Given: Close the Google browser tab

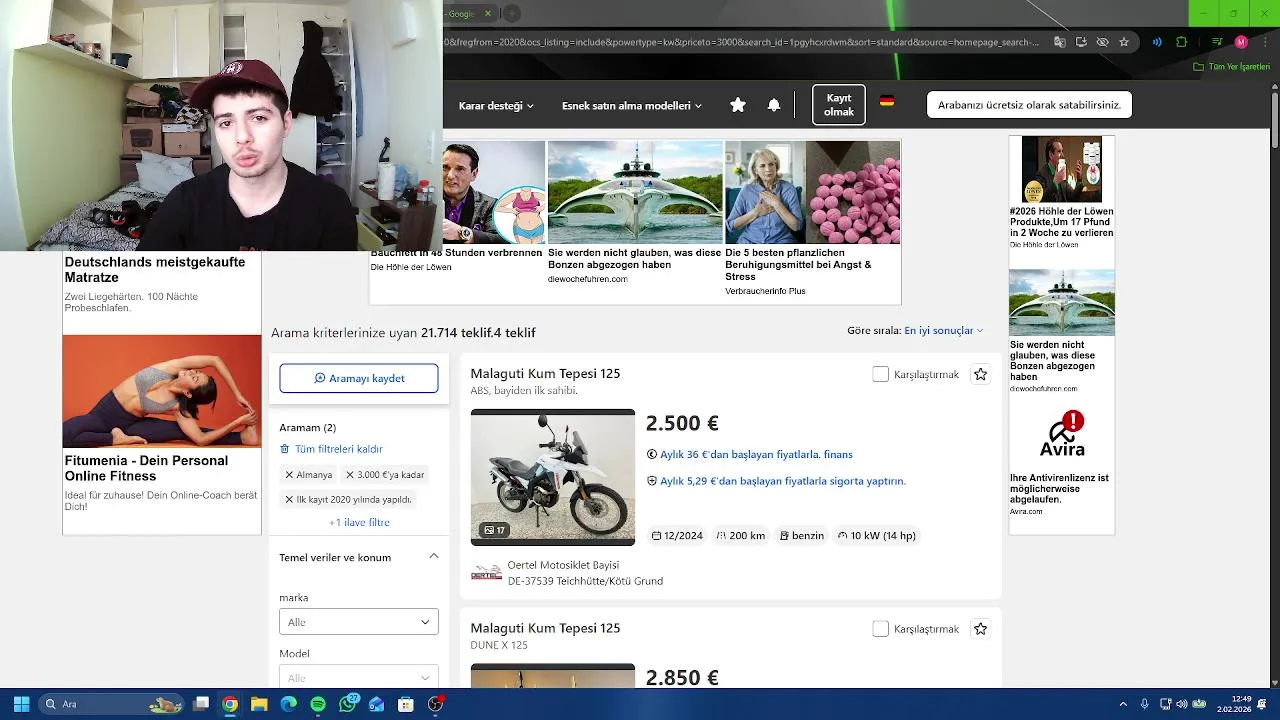Looking at the screenshot, I should pyautogui.click(x=488, y=13).
